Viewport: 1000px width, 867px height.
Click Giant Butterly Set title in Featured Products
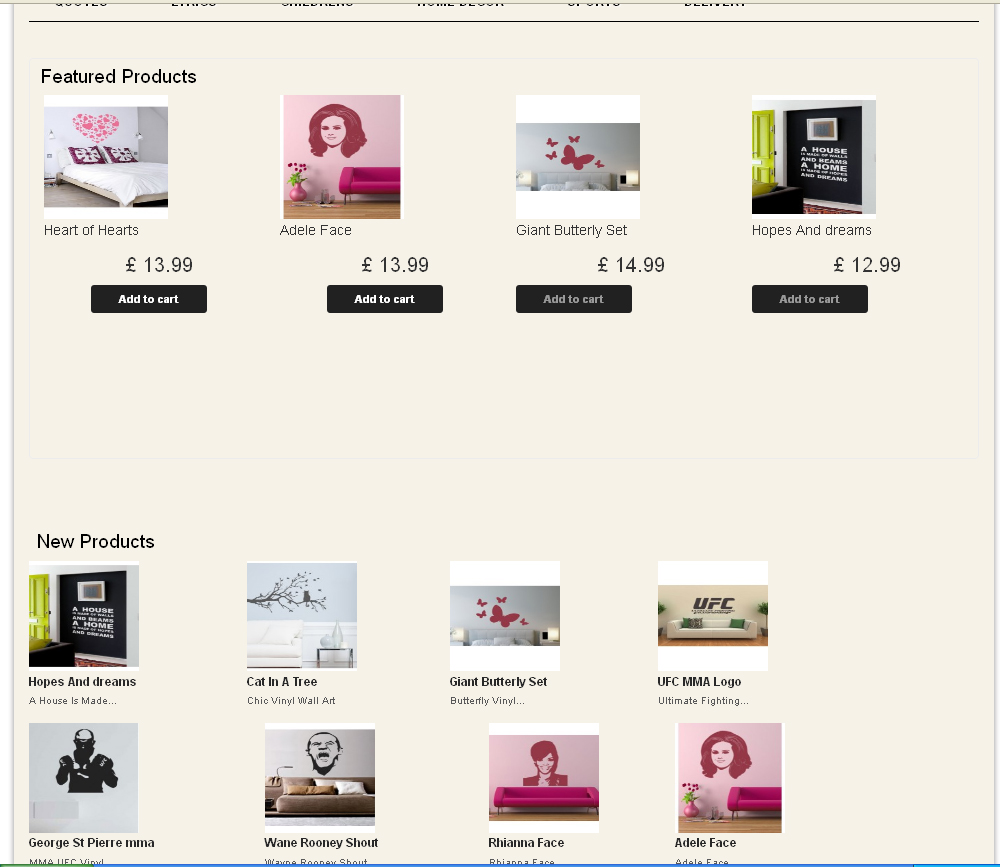click(571, 230)
